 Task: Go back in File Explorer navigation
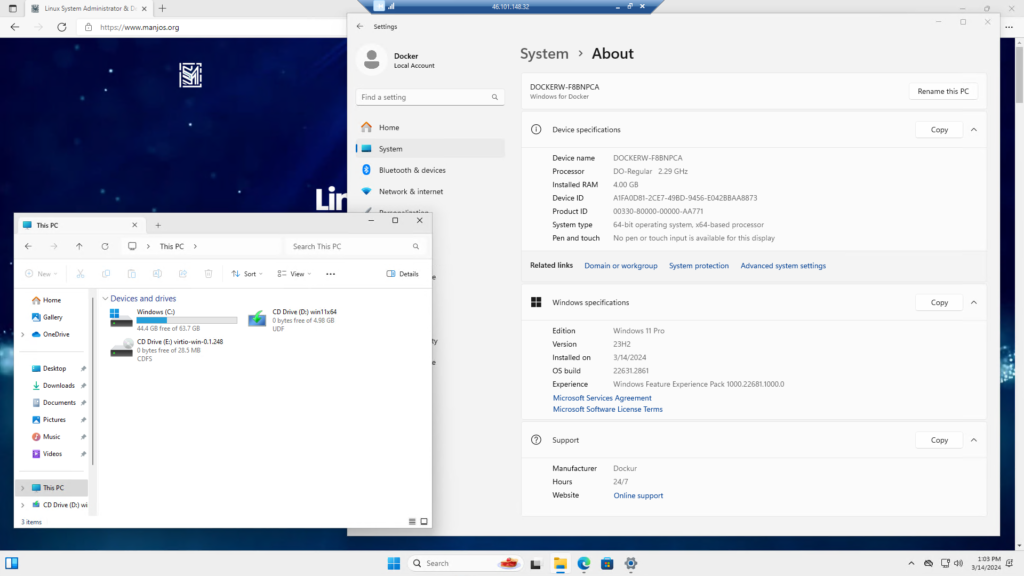(28, 246)
